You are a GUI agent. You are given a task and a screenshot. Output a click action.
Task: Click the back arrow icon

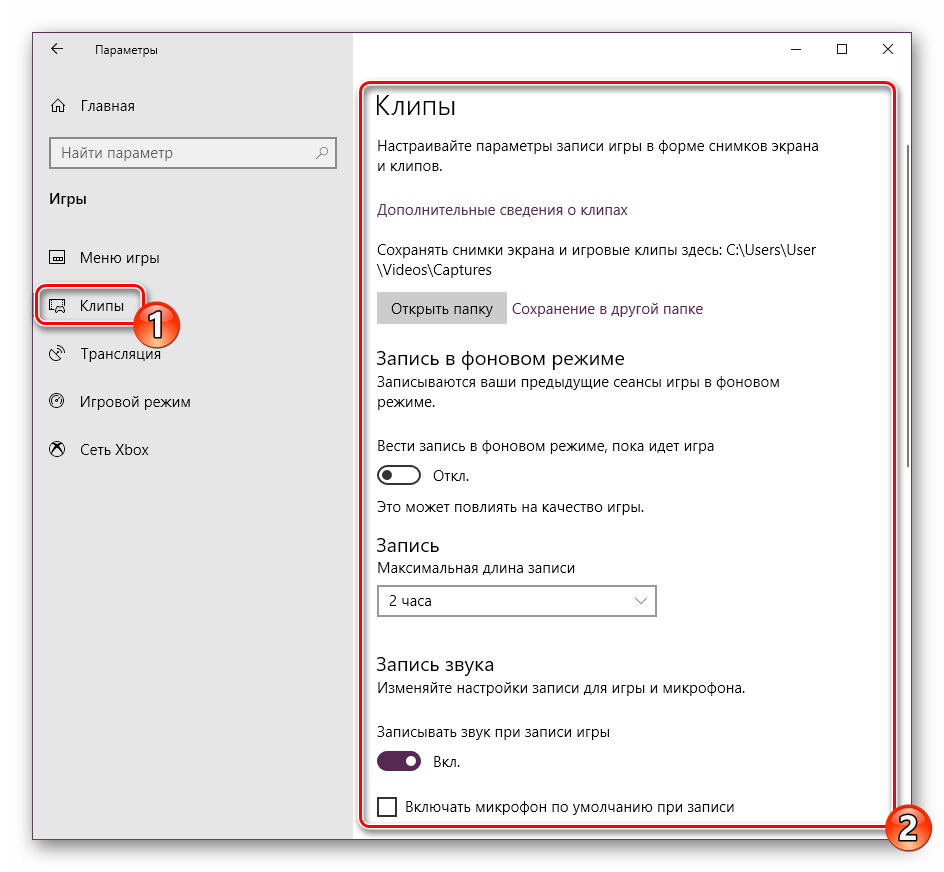(57, 49)
